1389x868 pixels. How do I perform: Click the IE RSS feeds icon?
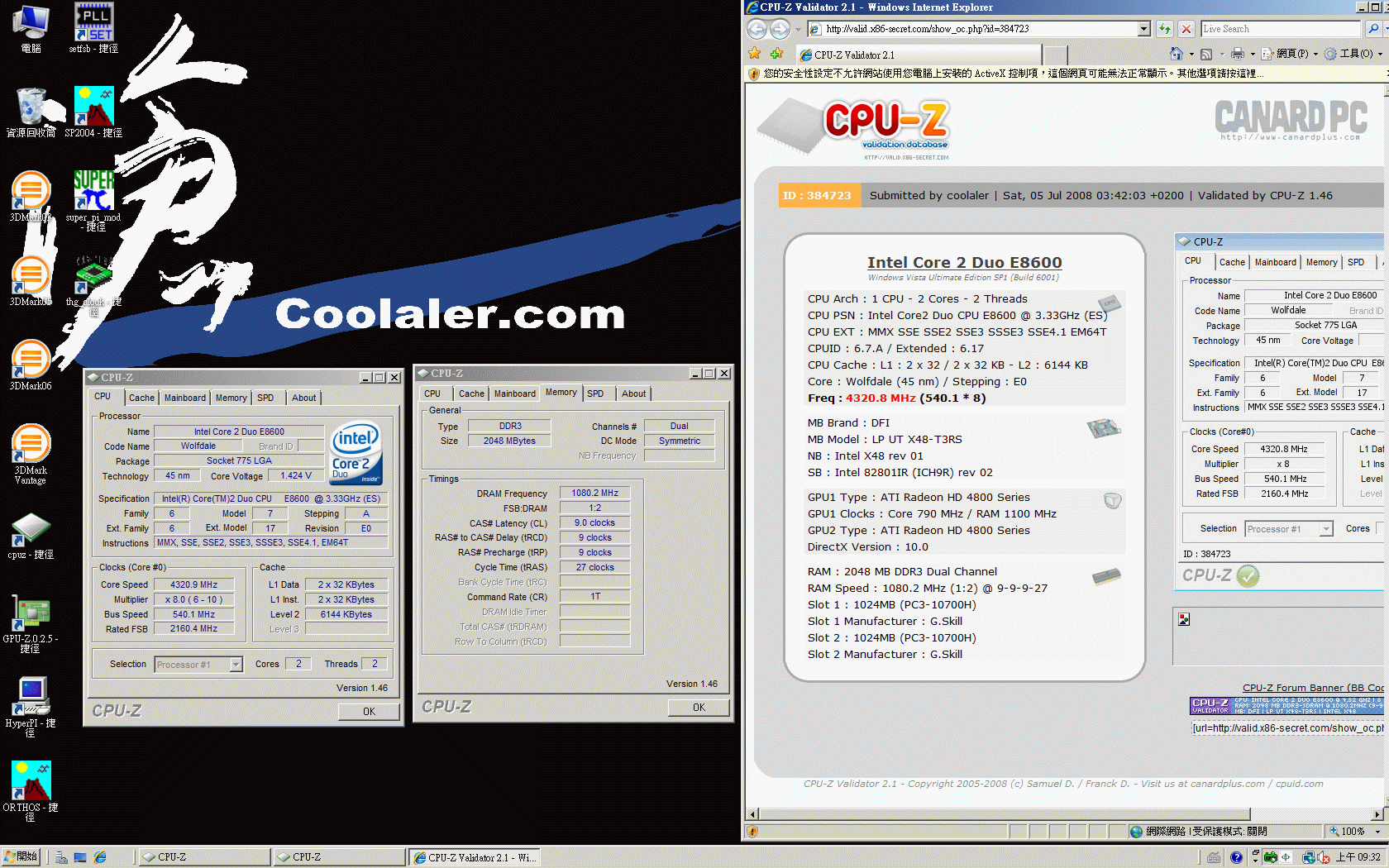tap(1206, 54)
